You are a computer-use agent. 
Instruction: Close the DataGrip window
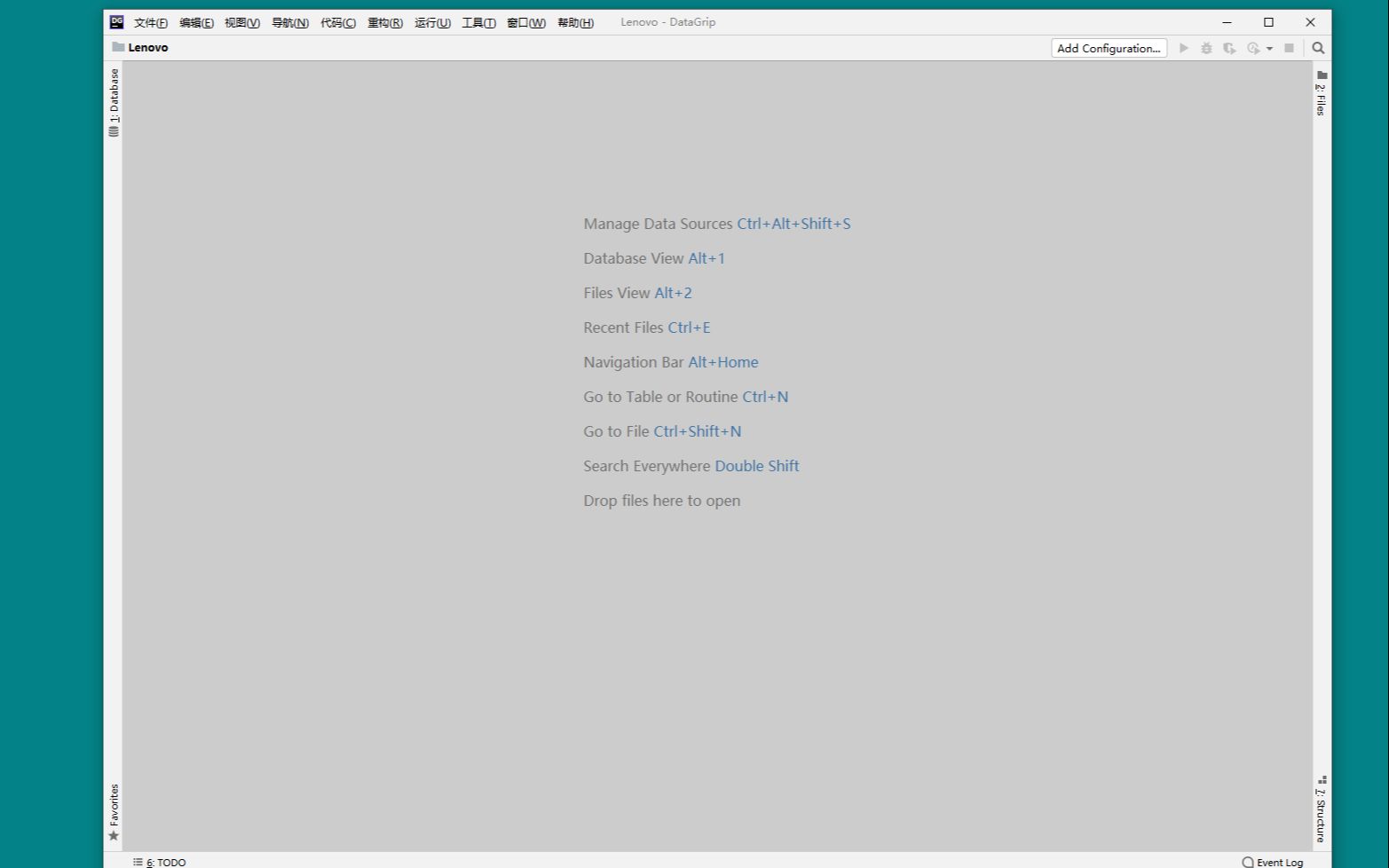(x=1310, y=22)
